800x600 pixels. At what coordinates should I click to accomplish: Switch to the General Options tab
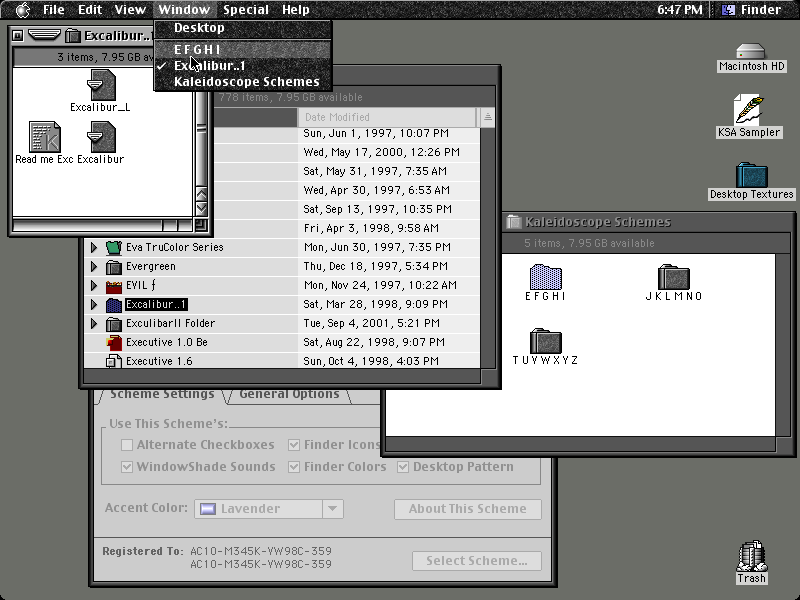(289, 394)
